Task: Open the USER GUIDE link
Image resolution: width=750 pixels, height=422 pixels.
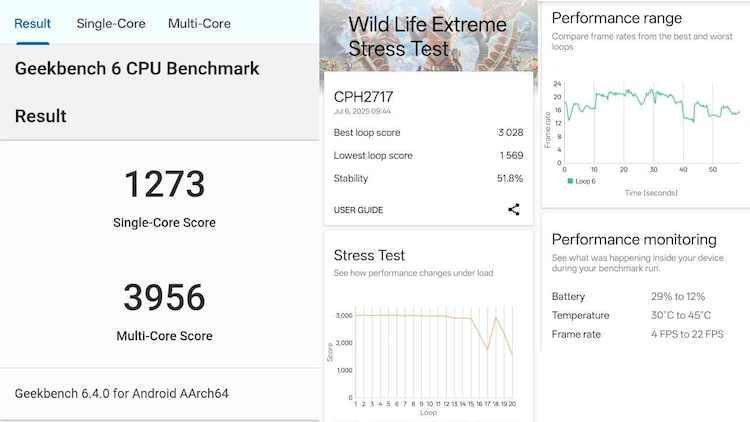Action: (358, 210)
